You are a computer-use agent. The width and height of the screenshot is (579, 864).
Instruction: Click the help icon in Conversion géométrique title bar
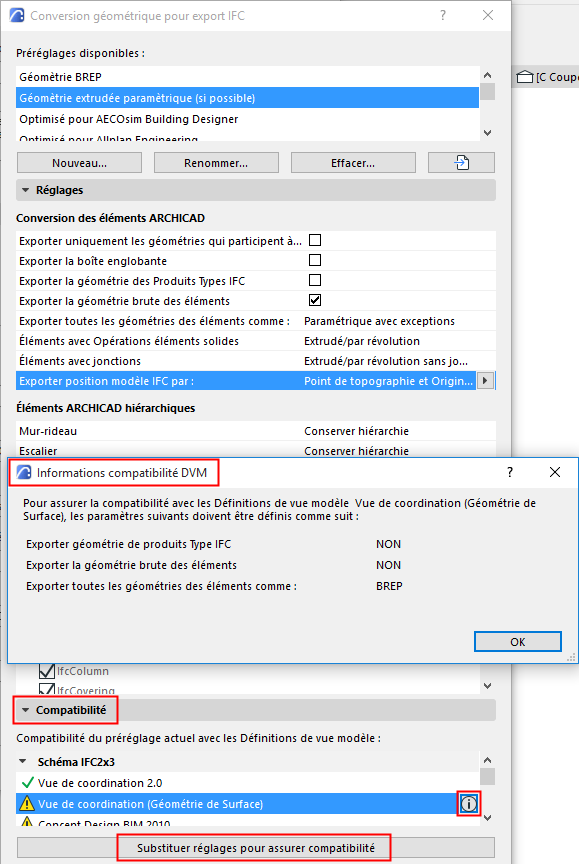(x=442, y=15)
